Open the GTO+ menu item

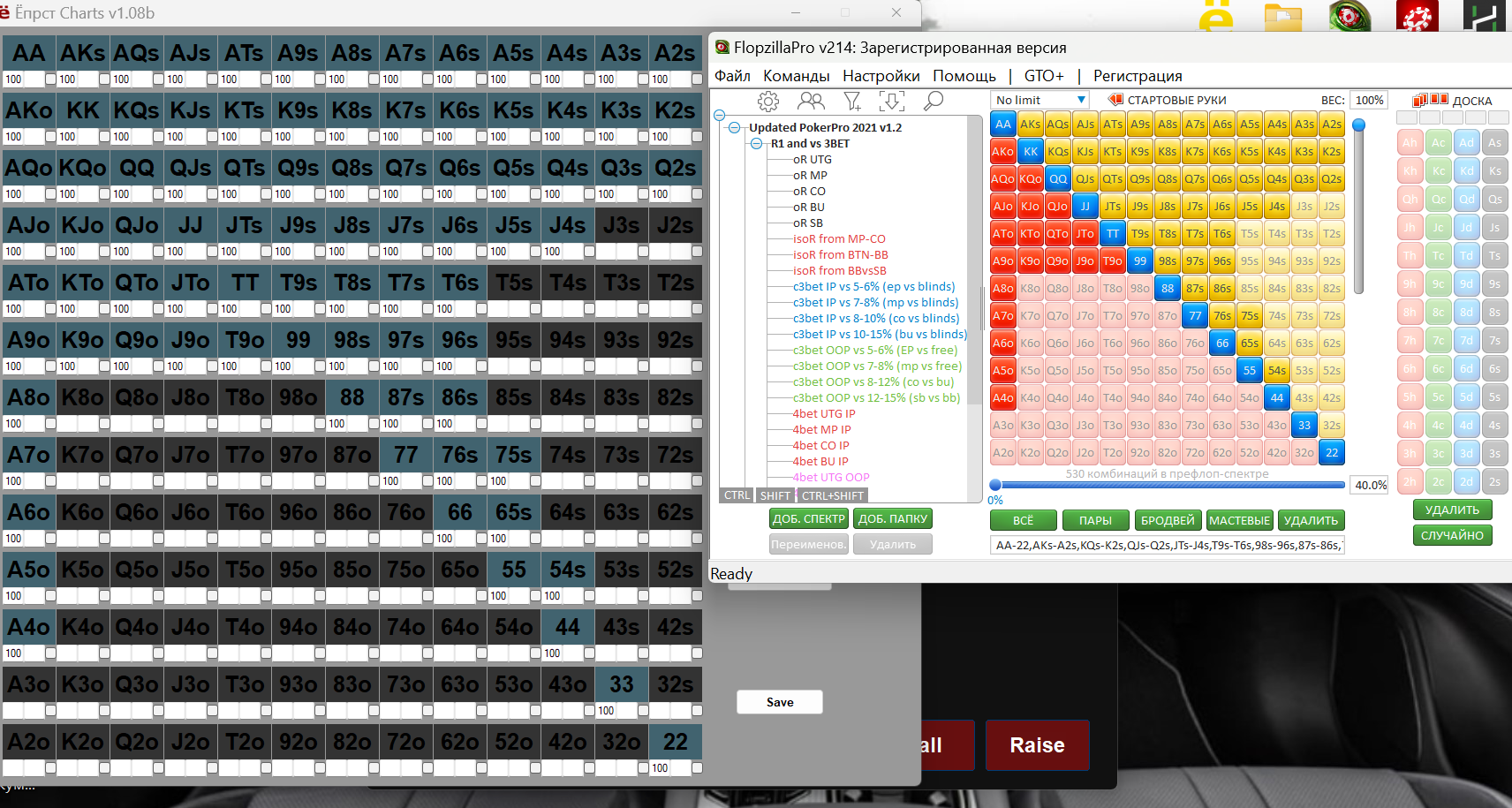1044,76
